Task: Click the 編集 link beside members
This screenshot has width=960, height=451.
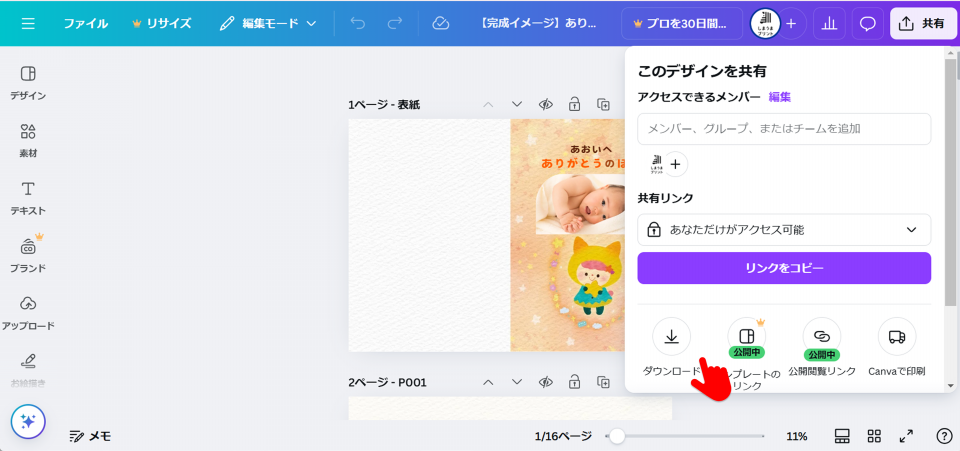Action: pos(779,97)
